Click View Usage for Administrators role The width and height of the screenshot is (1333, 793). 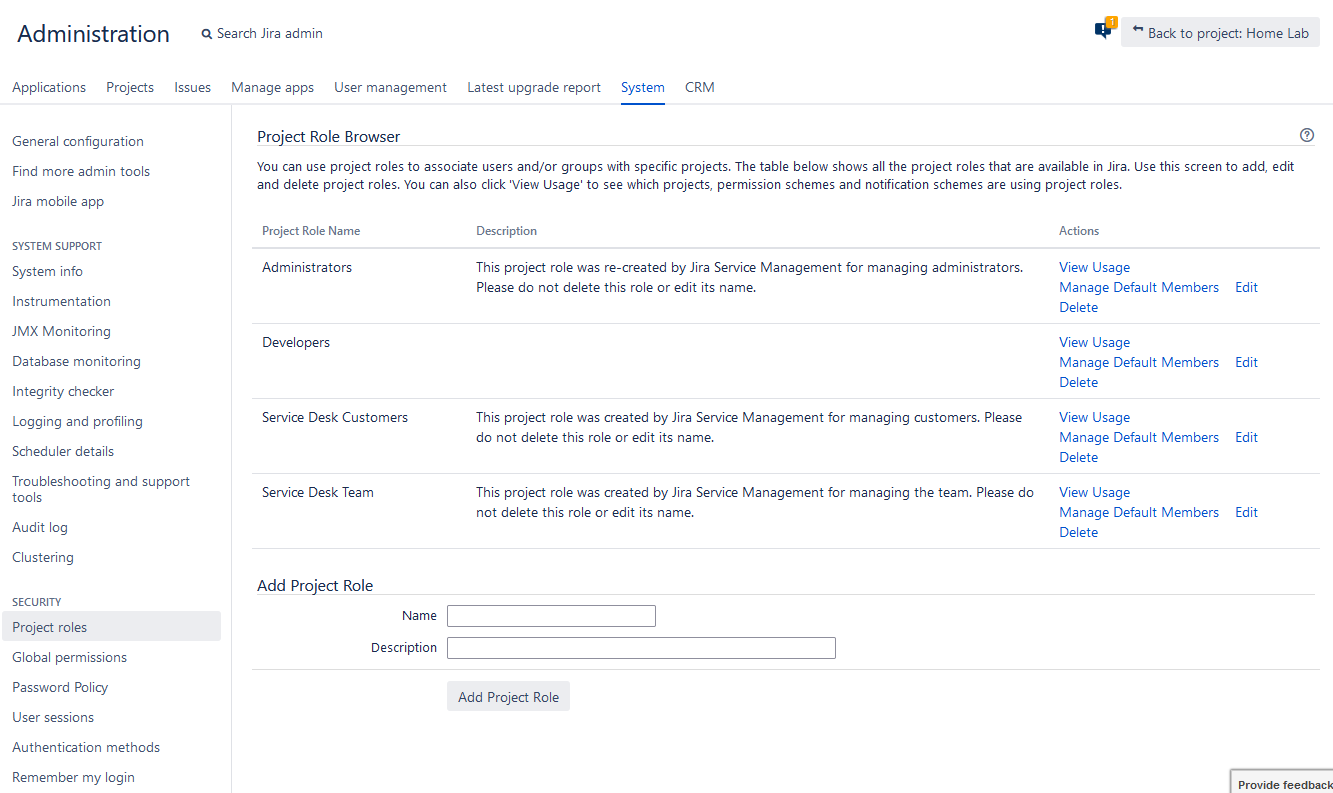tap(1094, 267)
